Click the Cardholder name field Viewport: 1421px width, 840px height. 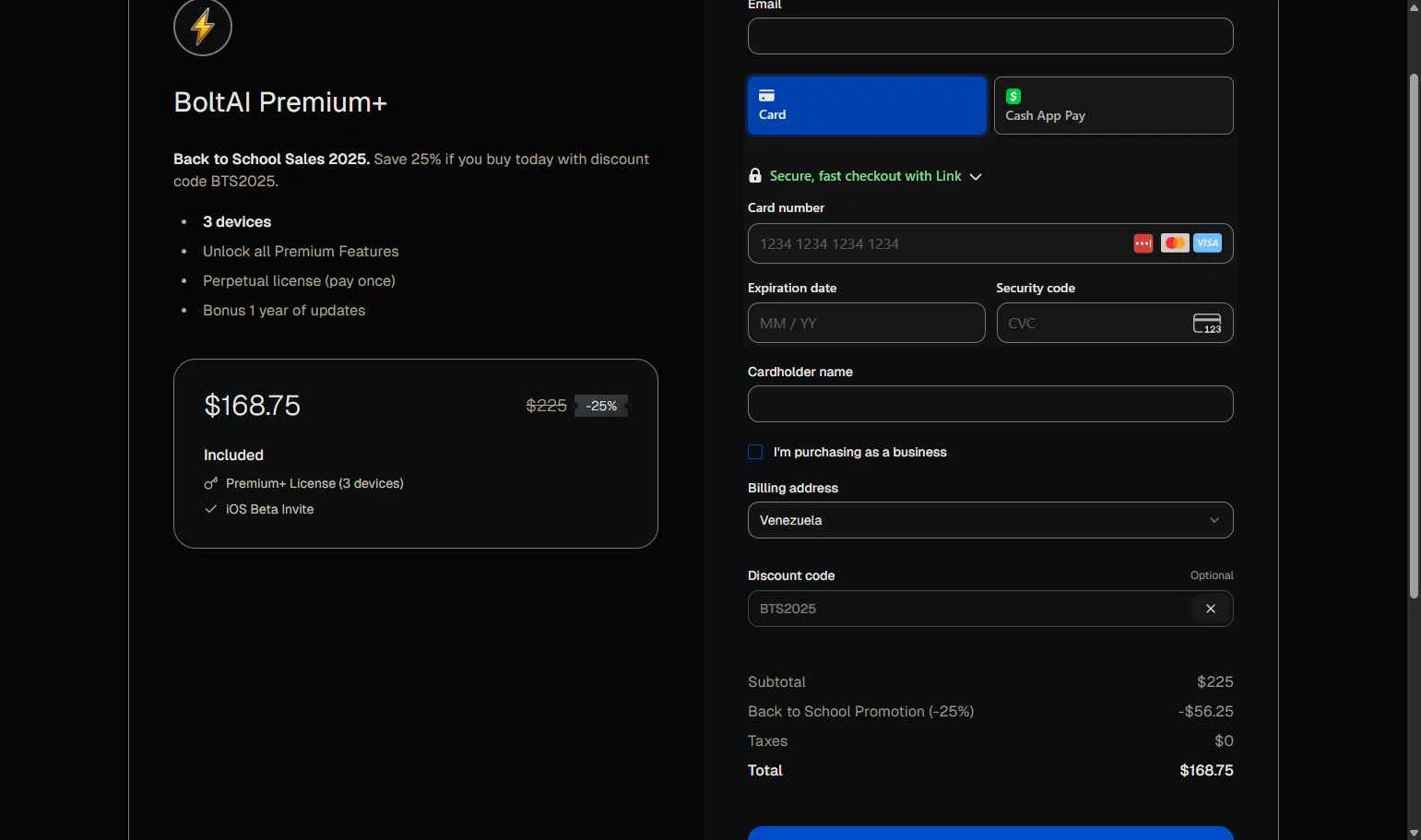[x=990, y=404]
